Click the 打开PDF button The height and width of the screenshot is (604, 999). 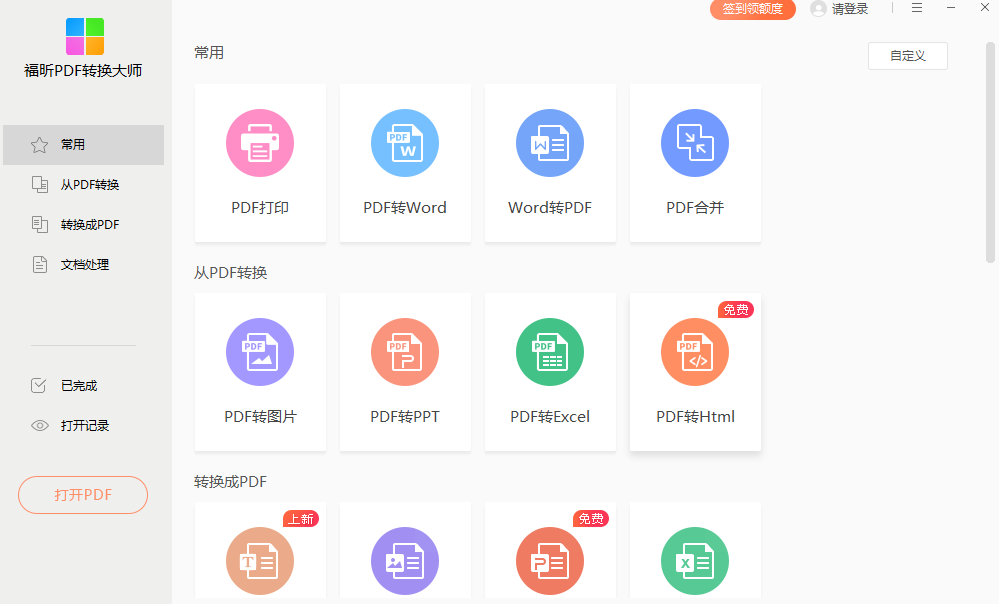pyautogui.click(x=83, y=495)
